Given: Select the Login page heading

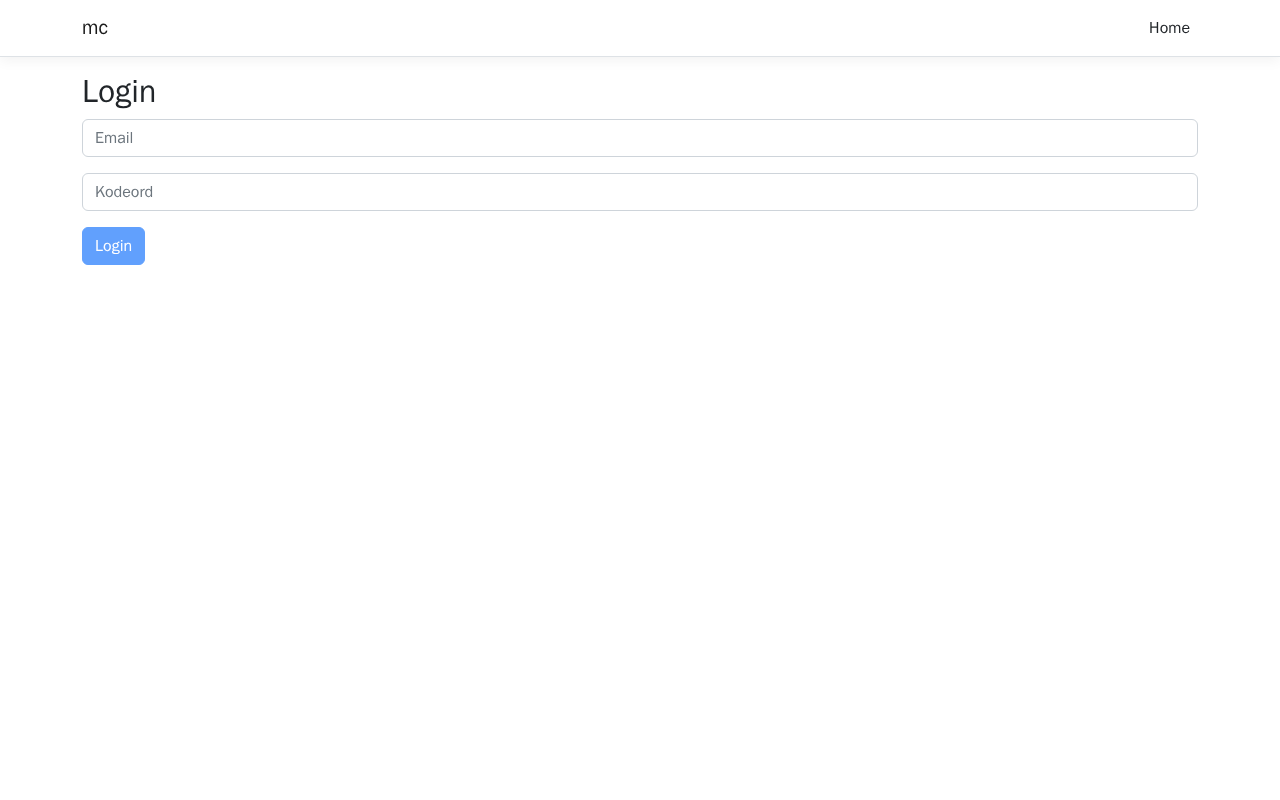Looking at the screenshot, I should point(119,91).
